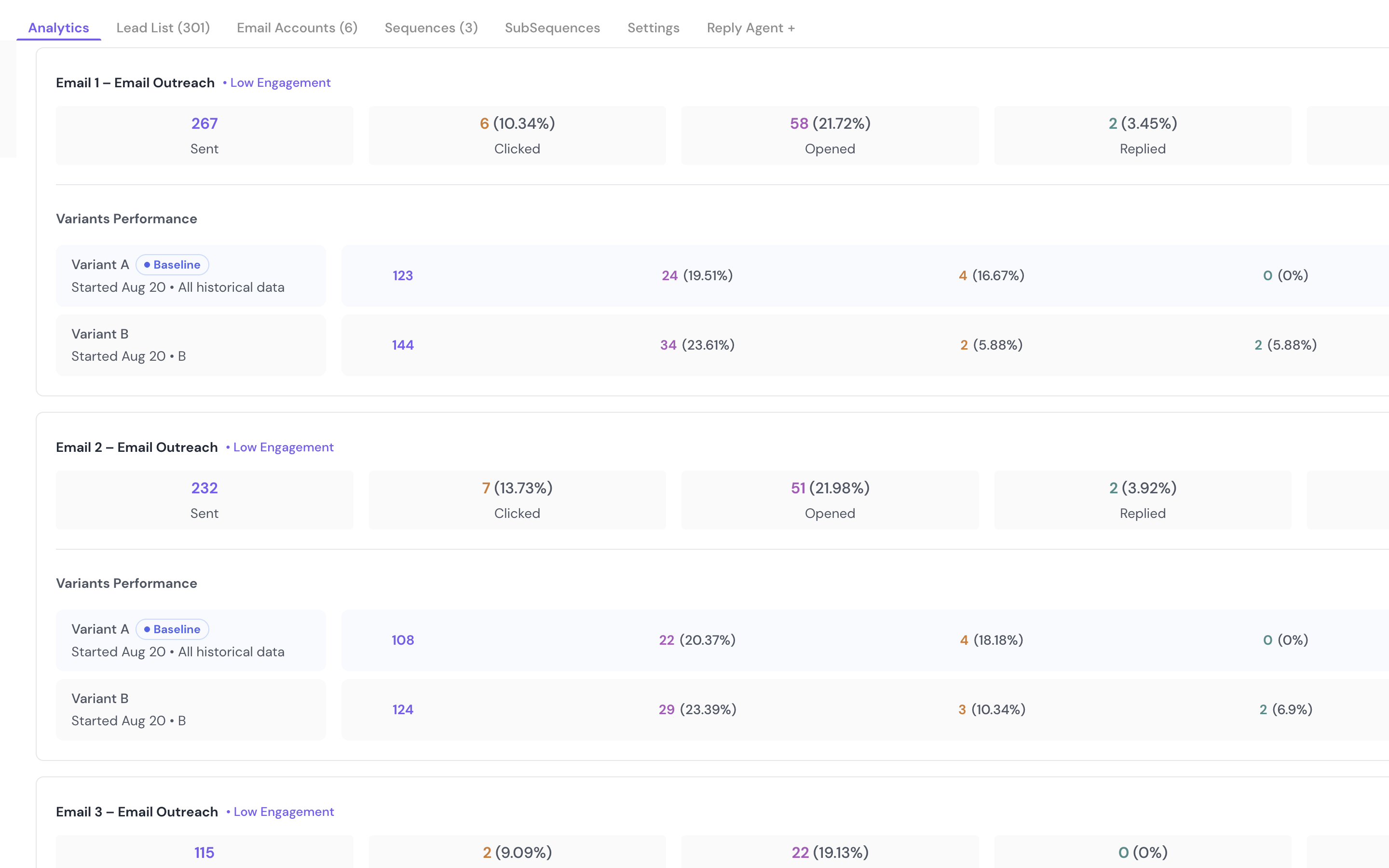Select Email 3 Sent count 115

pos(204,853)
